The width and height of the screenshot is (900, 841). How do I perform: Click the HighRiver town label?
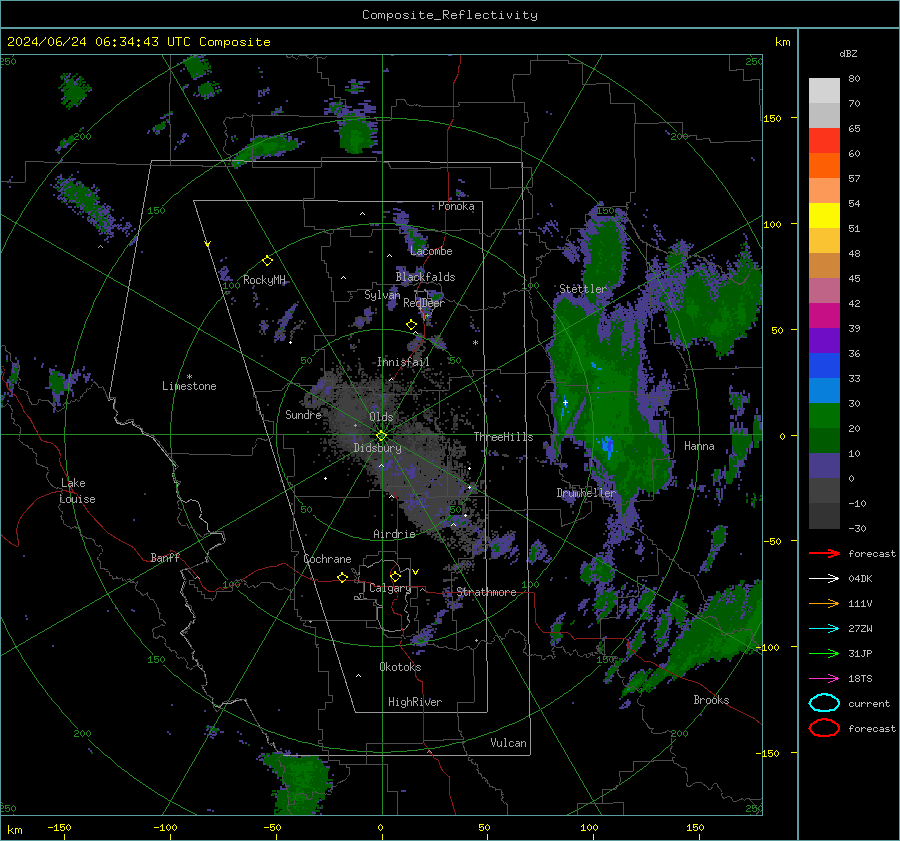pyautogui.click(x=415, y=702)
